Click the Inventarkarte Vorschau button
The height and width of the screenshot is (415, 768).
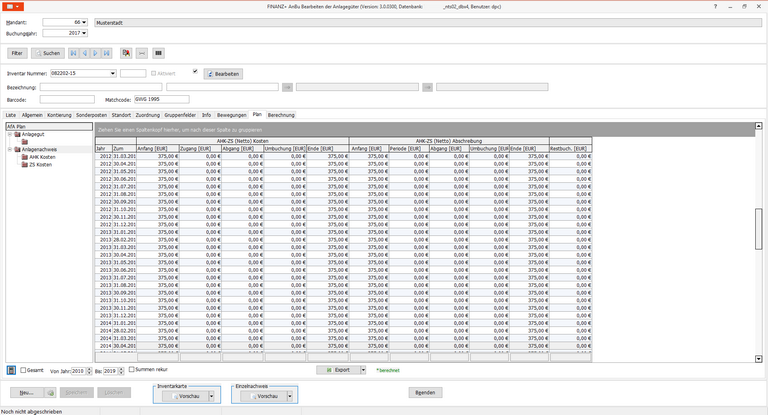(185, 396)
